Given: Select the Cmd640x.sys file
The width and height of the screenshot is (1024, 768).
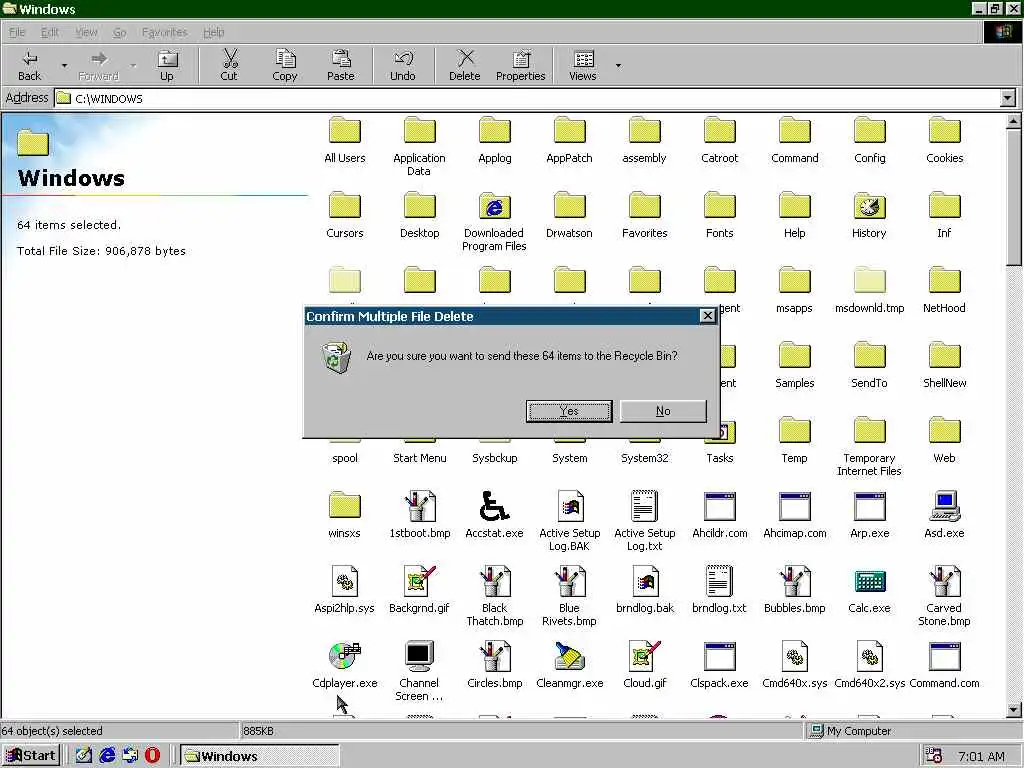Looking at the screenshot, I should 795,665.
